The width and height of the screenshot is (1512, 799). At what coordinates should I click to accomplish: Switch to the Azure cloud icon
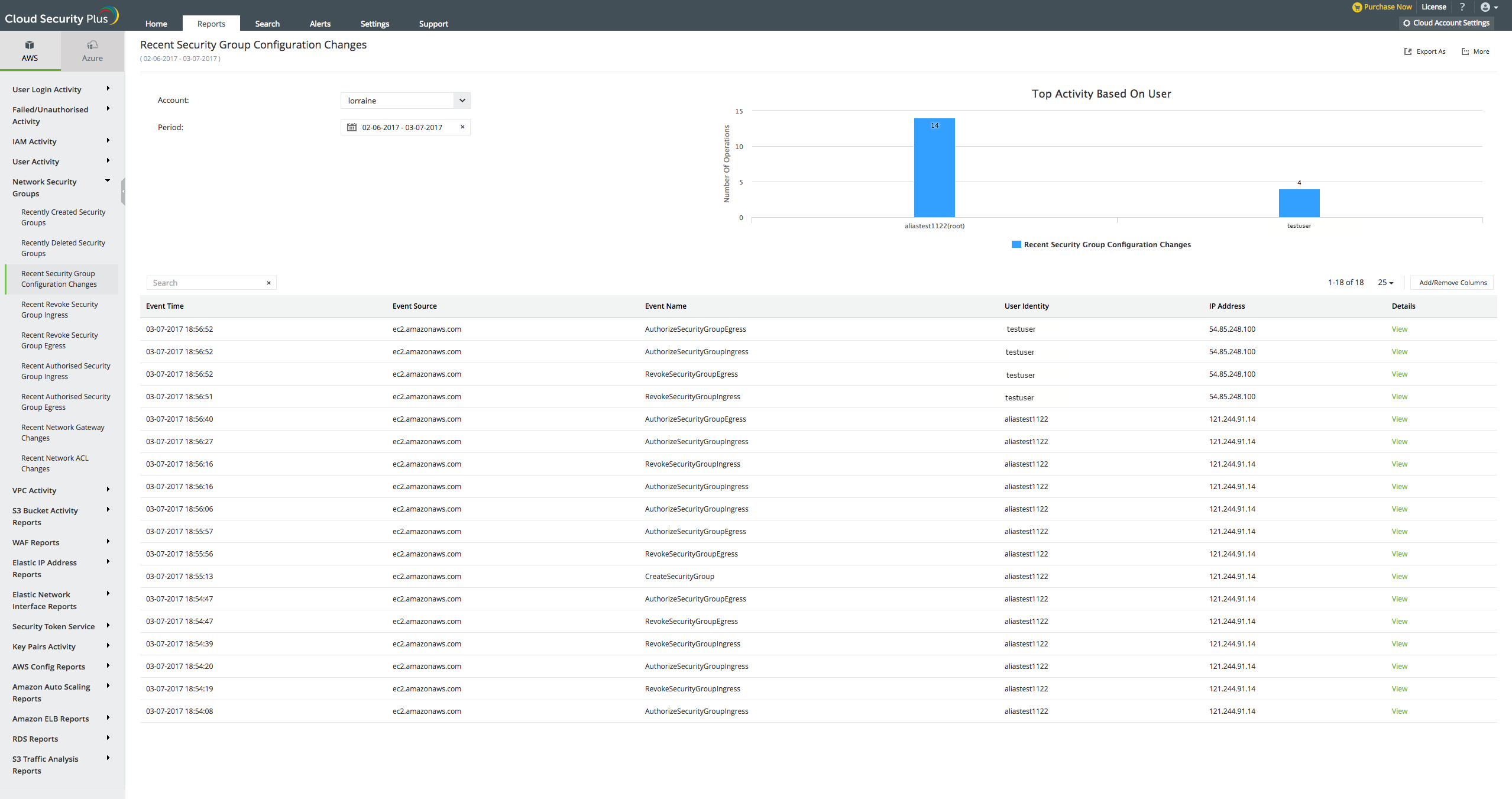92,46
